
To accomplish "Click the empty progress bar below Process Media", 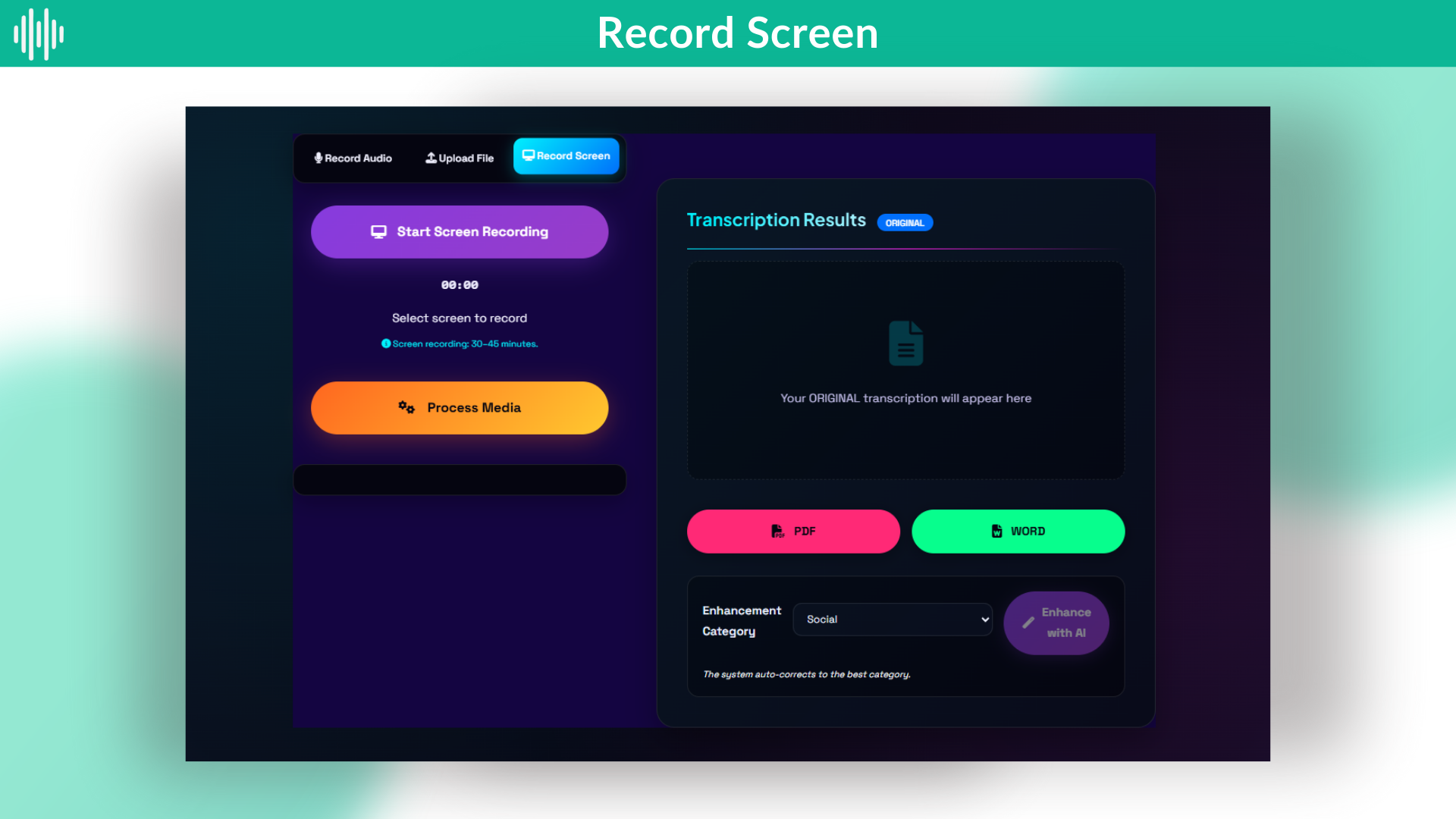I will tap(460, 480).
